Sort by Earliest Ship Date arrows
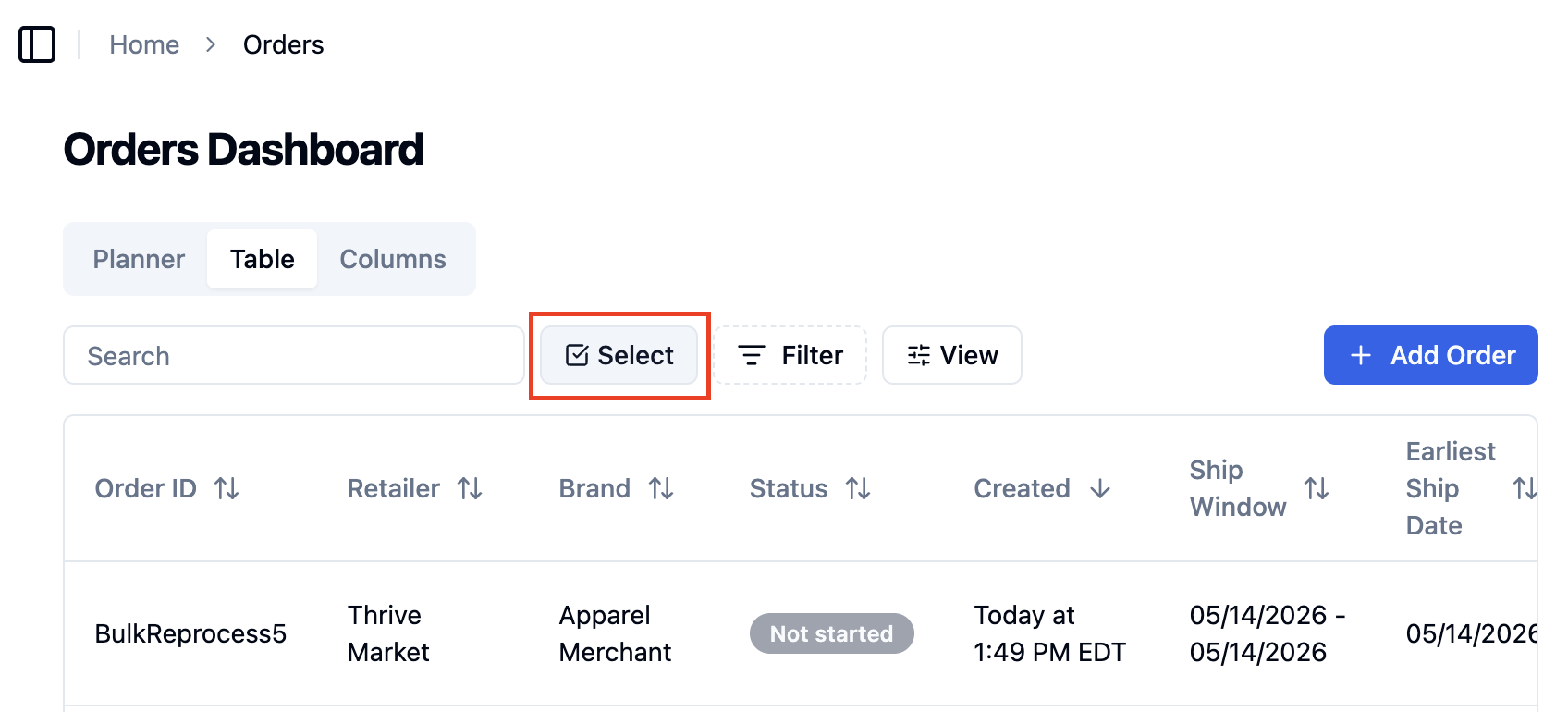1568x712 pixels. [1525, 488]
